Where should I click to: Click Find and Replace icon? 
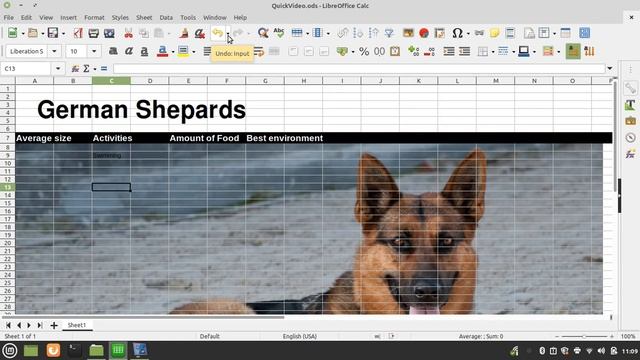click(x=263, y=33)
